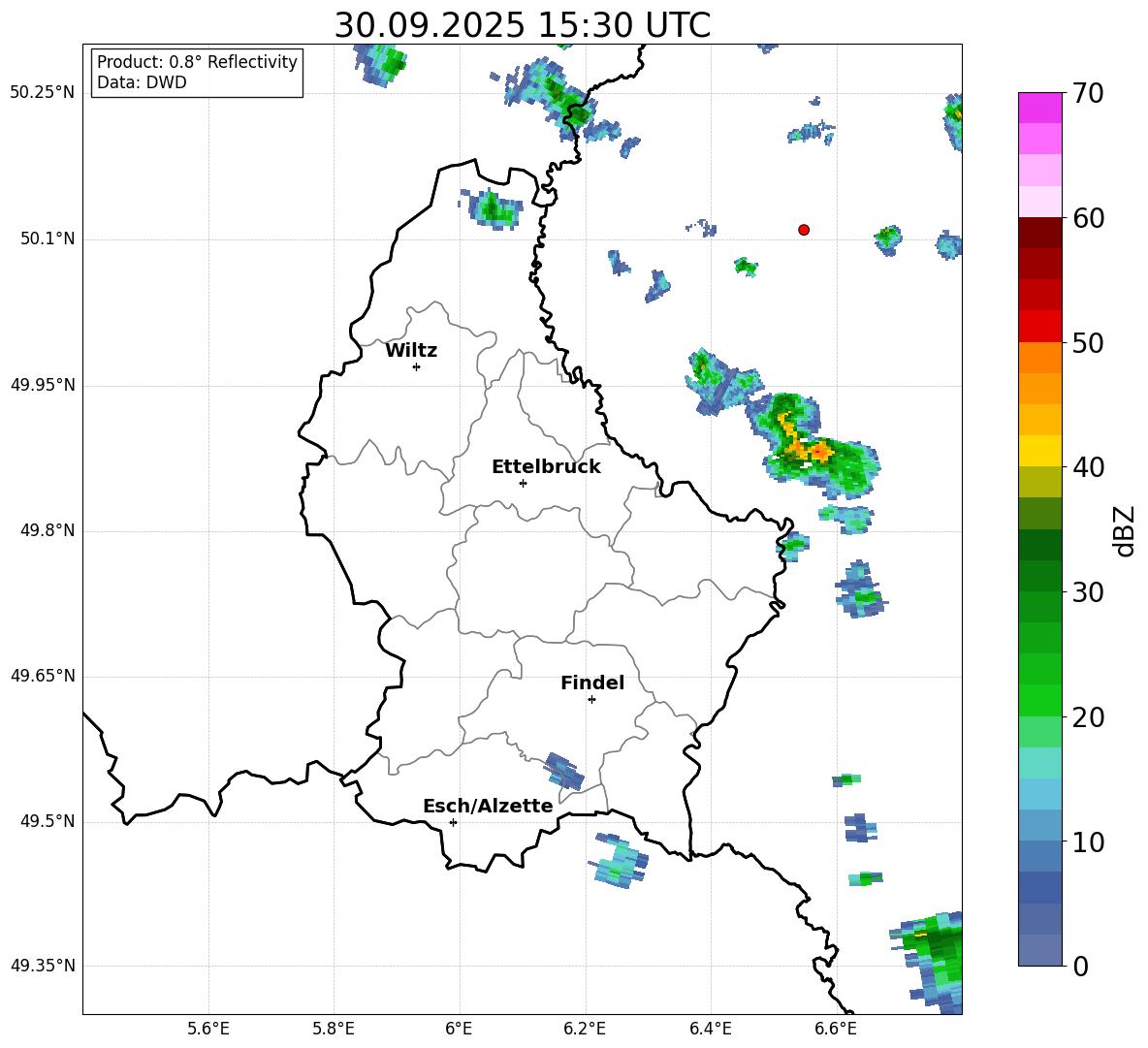The height and width of the screenshot is (1048, 1148).
Task: Click the Esch/Alzette station cross marker
Action: [453, 822]
